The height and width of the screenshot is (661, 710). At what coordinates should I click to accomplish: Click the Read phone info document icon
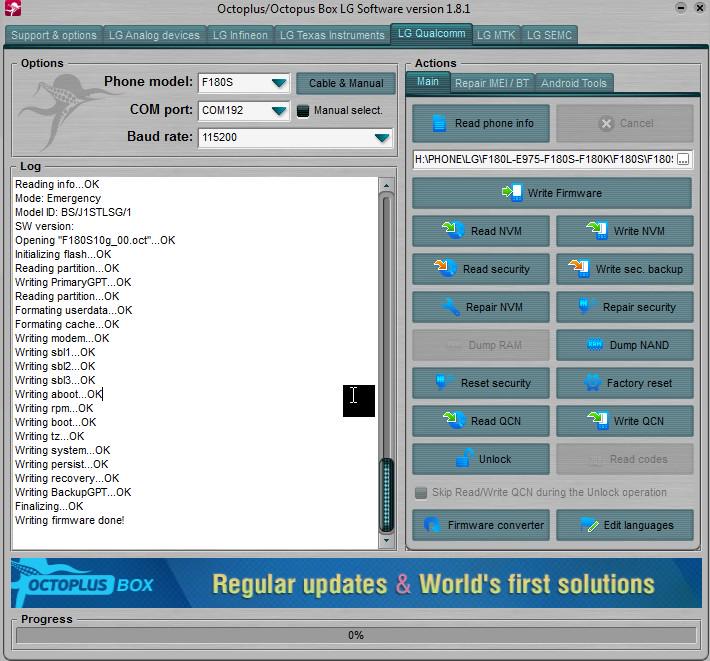pos(439,123)
